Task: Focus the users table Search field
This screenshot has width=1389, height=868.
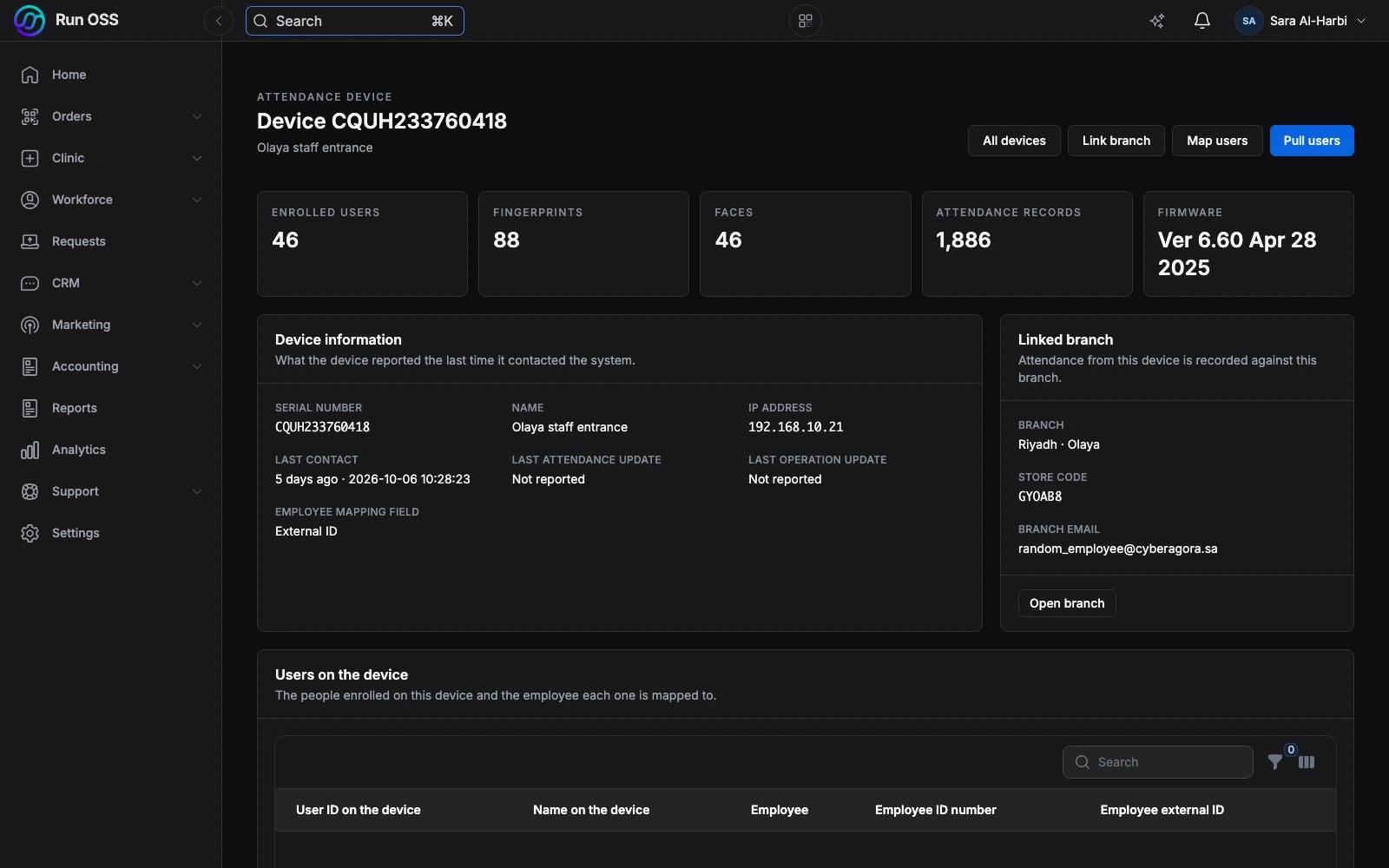Action: coord(1158,762)
